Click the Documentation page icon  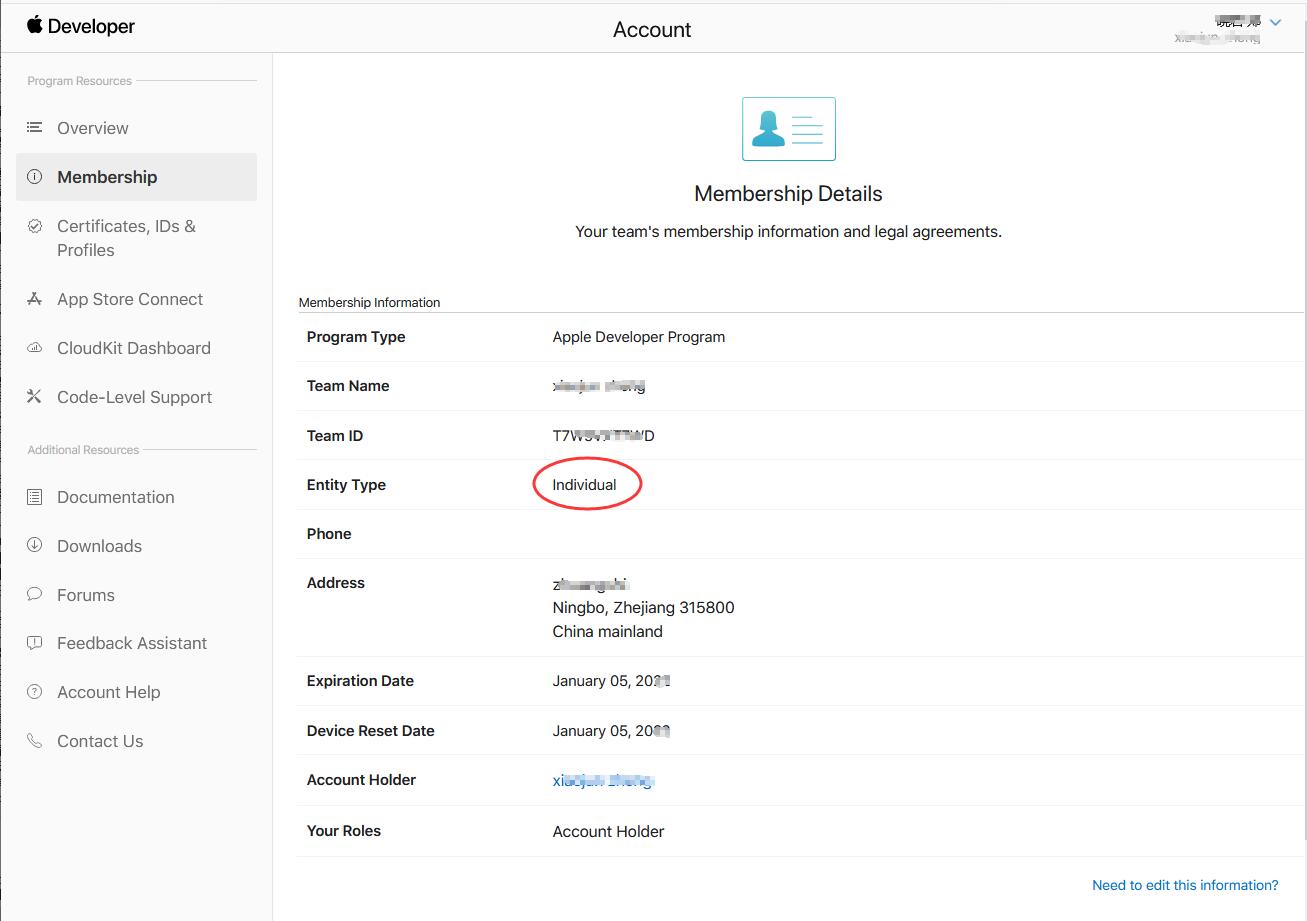tap(35, 496)
